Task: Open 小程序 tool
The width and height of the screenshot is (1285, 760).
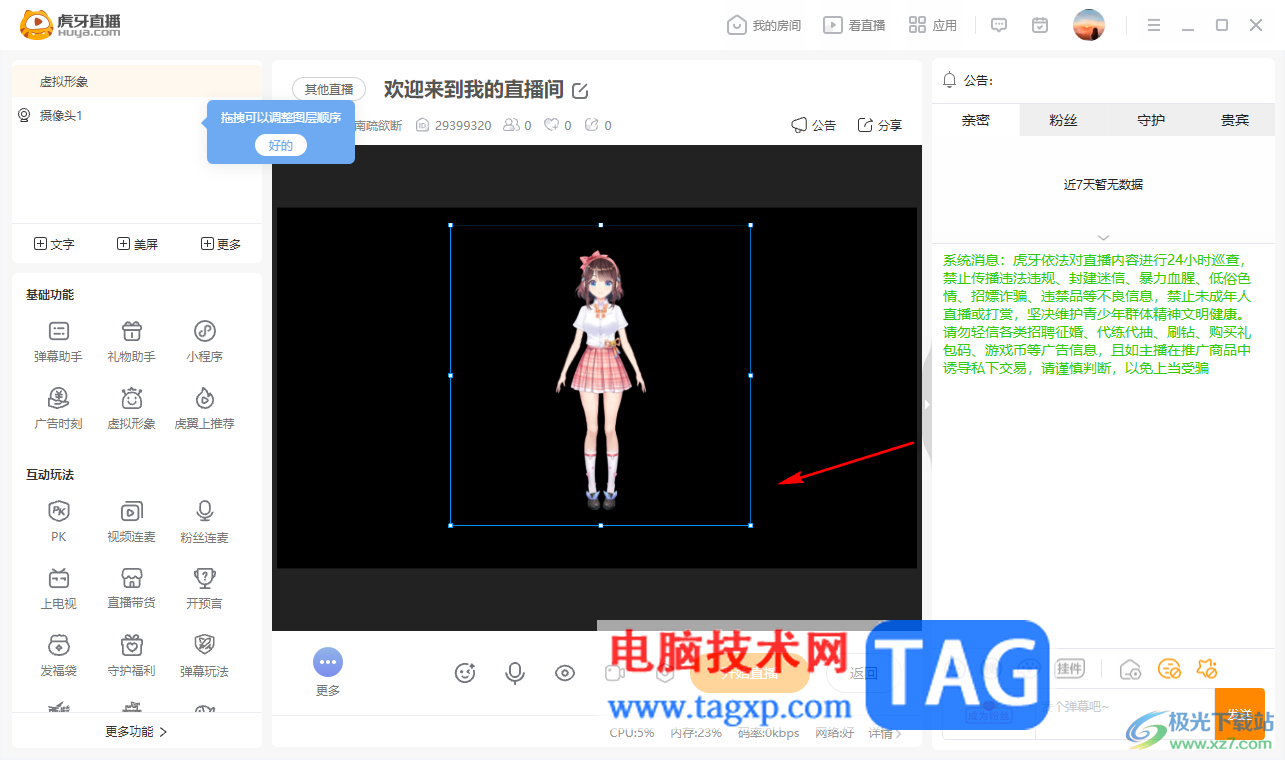Action: pos(205,341)
